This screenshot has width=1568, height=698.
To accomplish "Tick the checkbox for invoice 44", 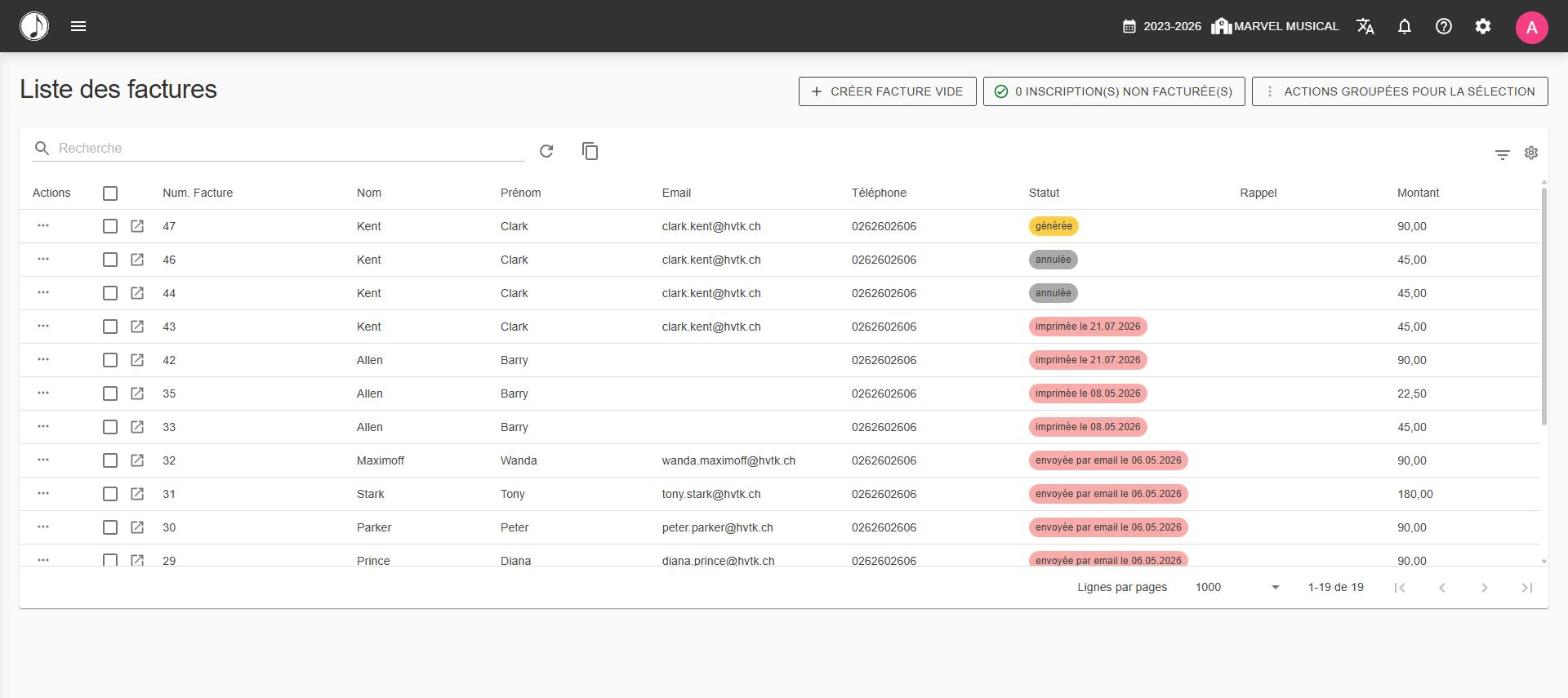I will [x=110, y=293].
